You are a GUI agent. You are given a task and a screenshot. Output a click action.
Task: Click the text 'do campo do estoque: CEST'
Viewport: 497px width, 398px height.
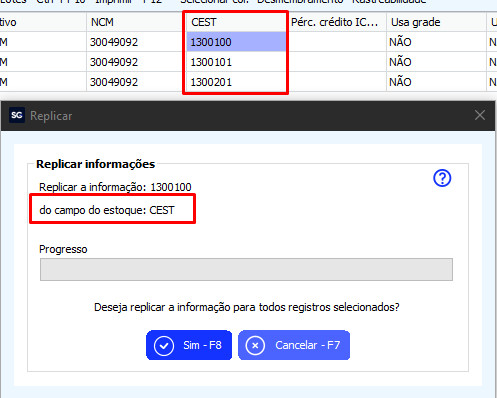click(107, 210)
